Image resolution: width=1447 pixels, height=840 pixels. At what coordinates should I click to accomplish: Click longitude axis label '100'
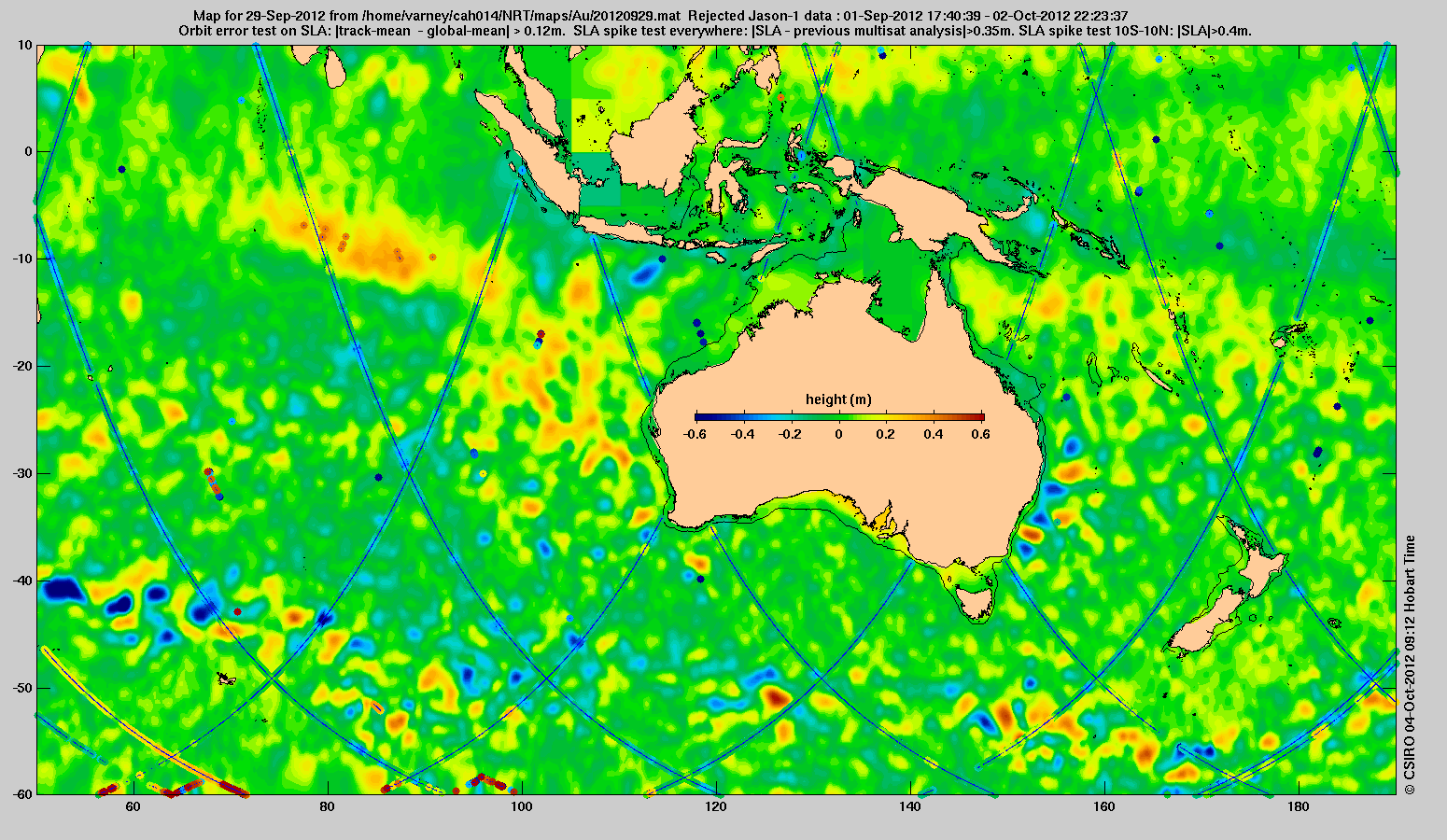tap(521, 806)
